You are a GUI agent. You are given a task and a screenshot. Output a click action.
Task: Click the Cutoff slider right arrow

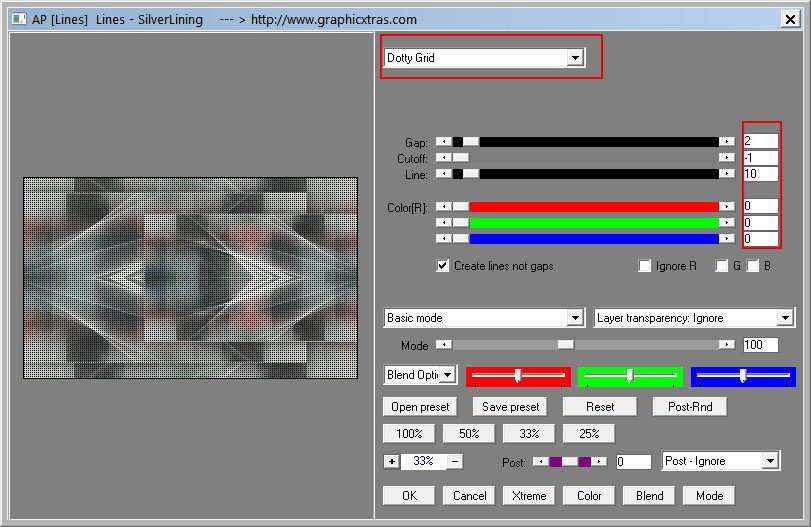(x=727, y=158)
